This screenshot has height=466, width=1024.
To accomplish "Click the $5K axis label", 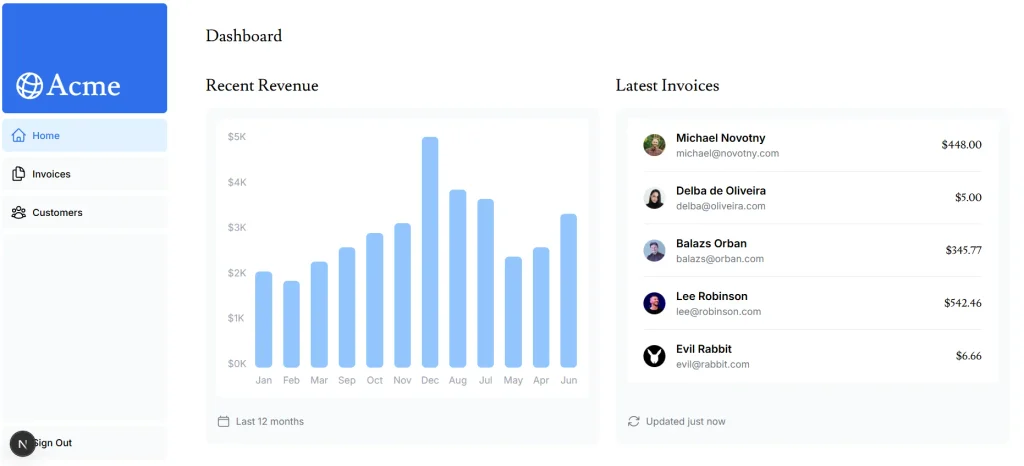I will [237, 137].
